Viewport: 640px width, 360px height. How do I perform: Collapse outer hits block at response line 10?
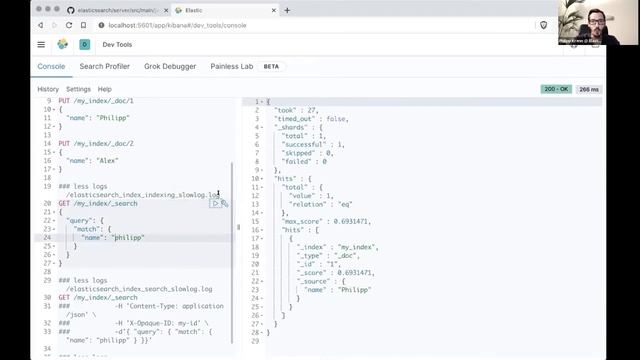[x=262, y=179]
